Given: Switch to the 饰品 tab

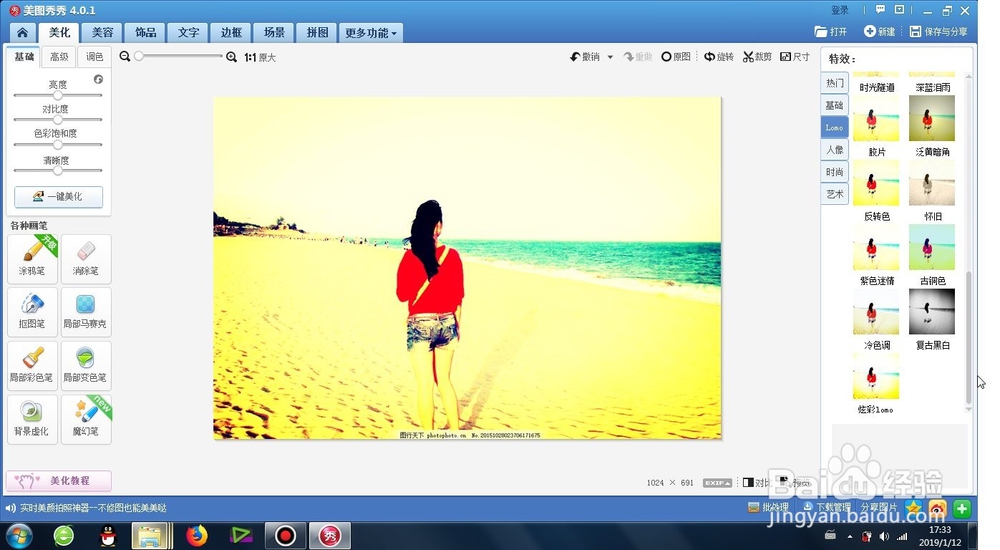Looking at the screenshot, I should point(145,33).
